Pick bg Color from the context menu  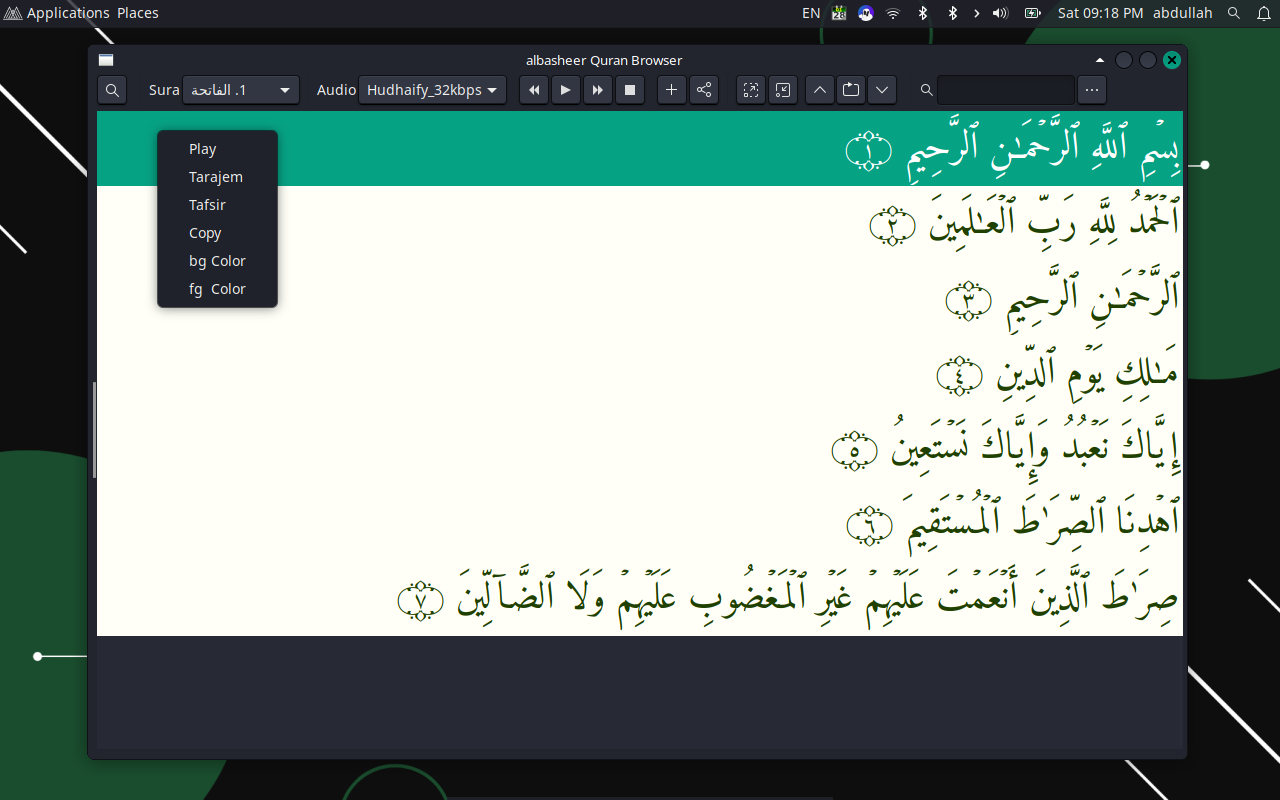point(217,261)
